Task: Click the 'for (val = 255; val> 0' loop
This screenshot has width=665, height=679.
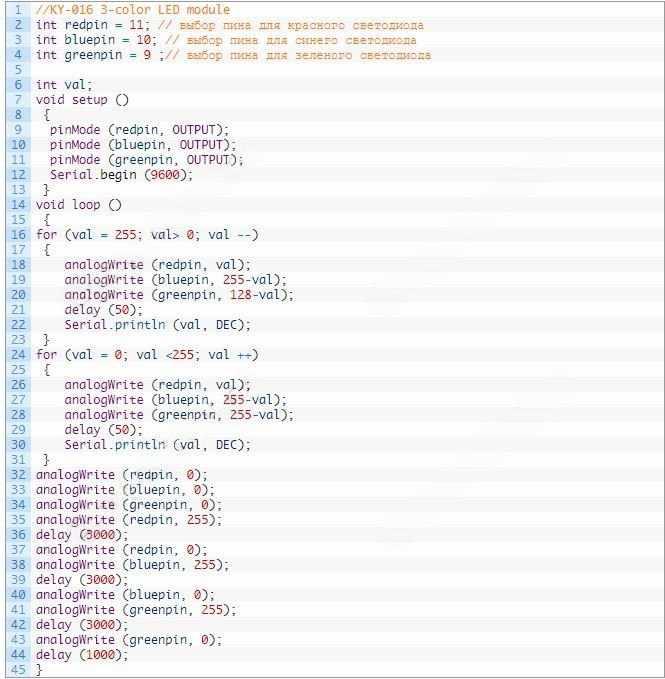Action: tap(147, 235)
